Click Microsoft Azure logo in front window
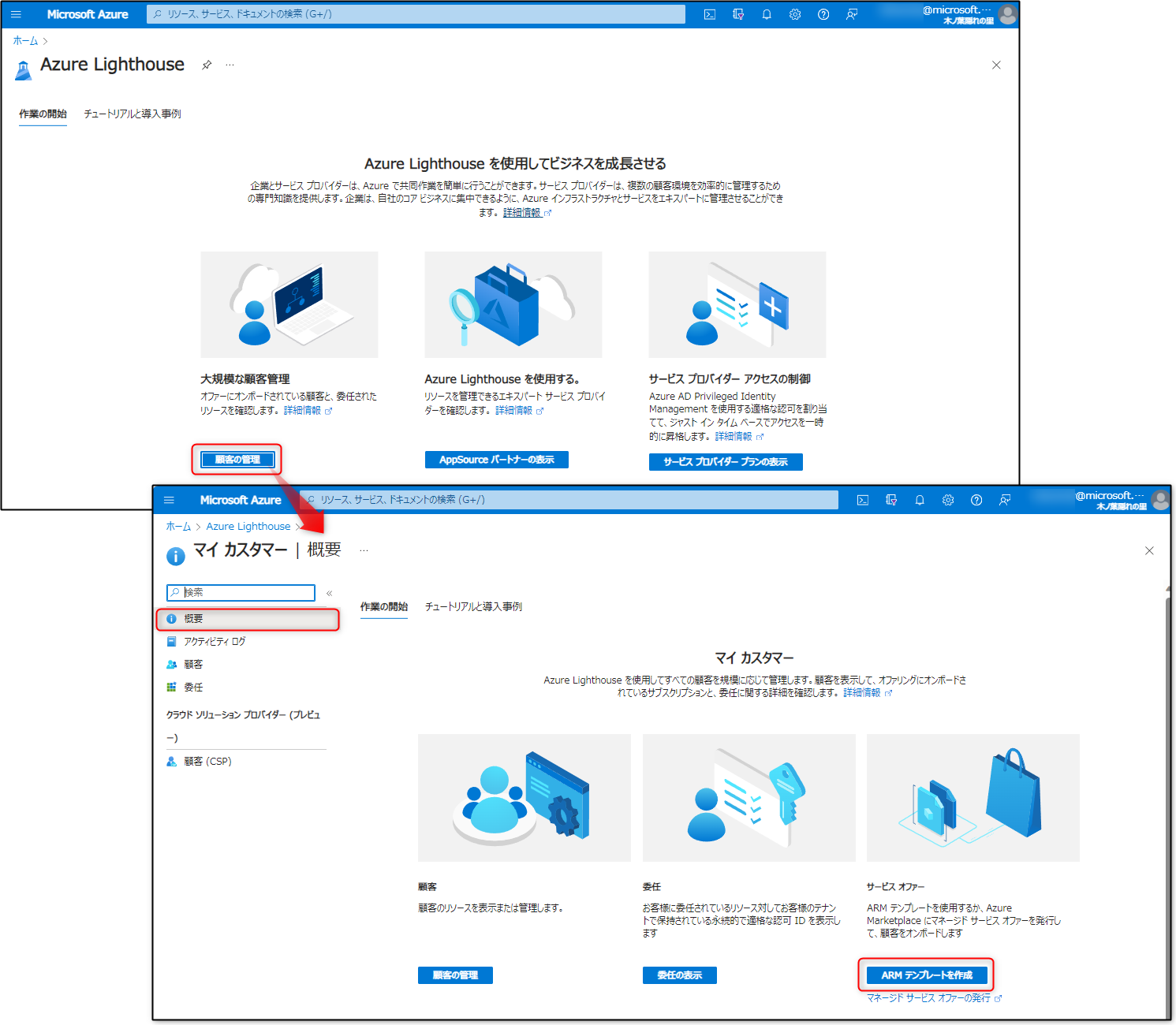This screenshot has height=1025, width=1176. tap(241, 500)
